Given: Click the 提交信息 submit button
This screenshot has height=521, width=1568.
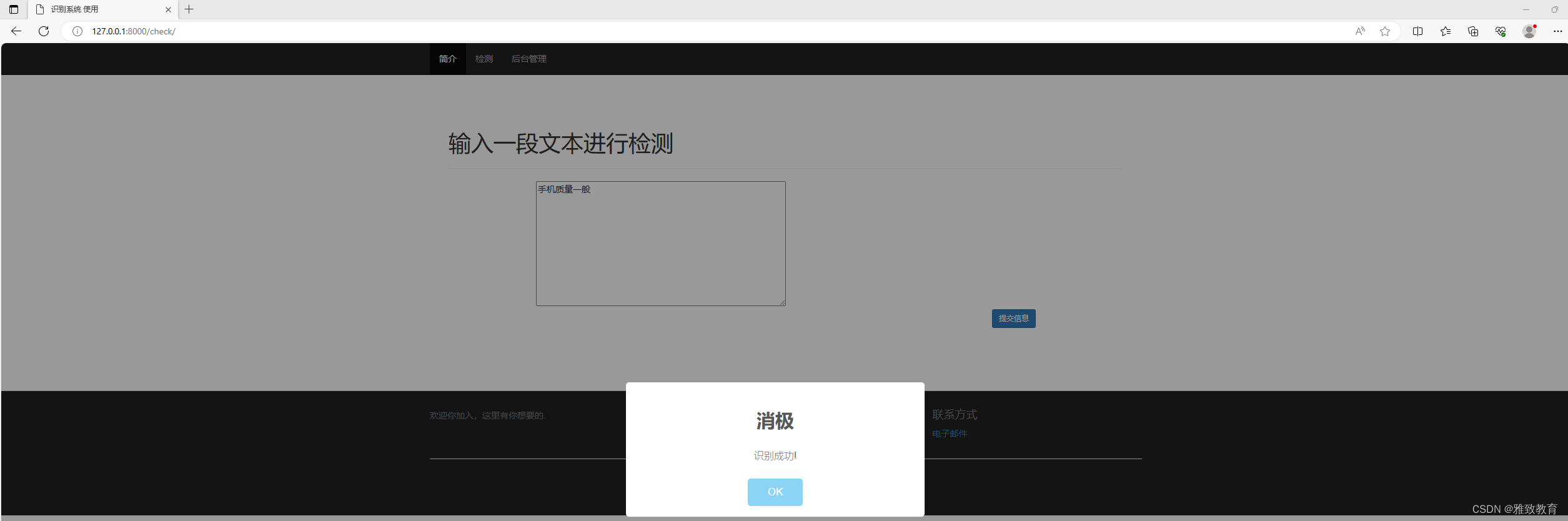Looking at the screenshot, I should coord(1014,319).
